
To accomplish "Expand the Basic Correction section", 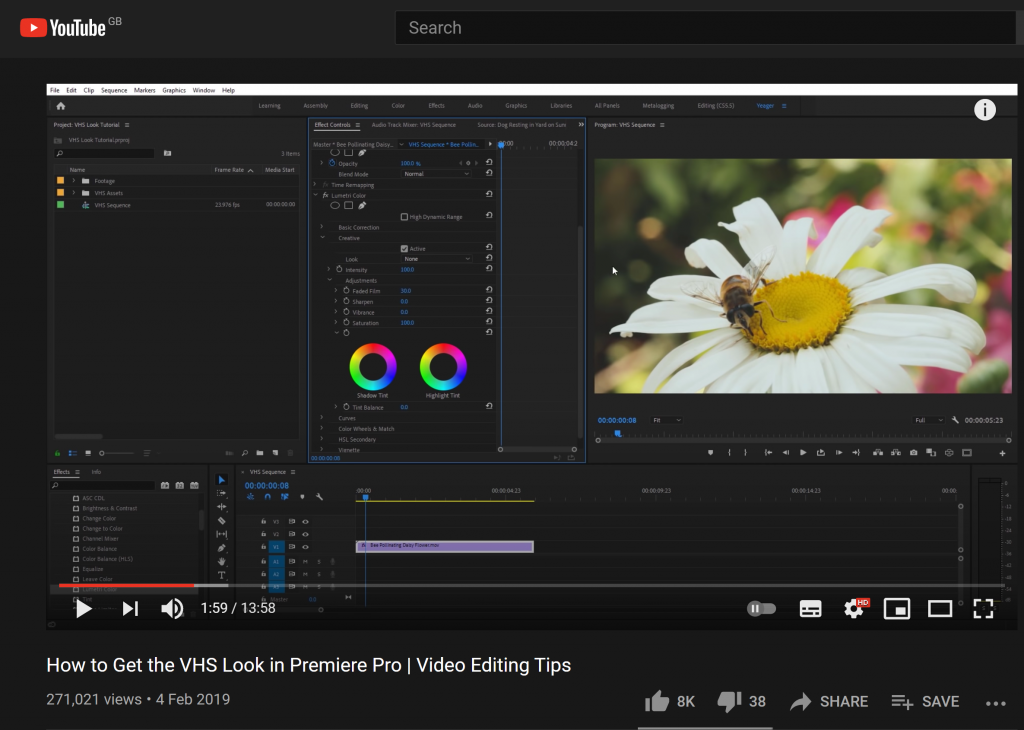I will [321, 227].
